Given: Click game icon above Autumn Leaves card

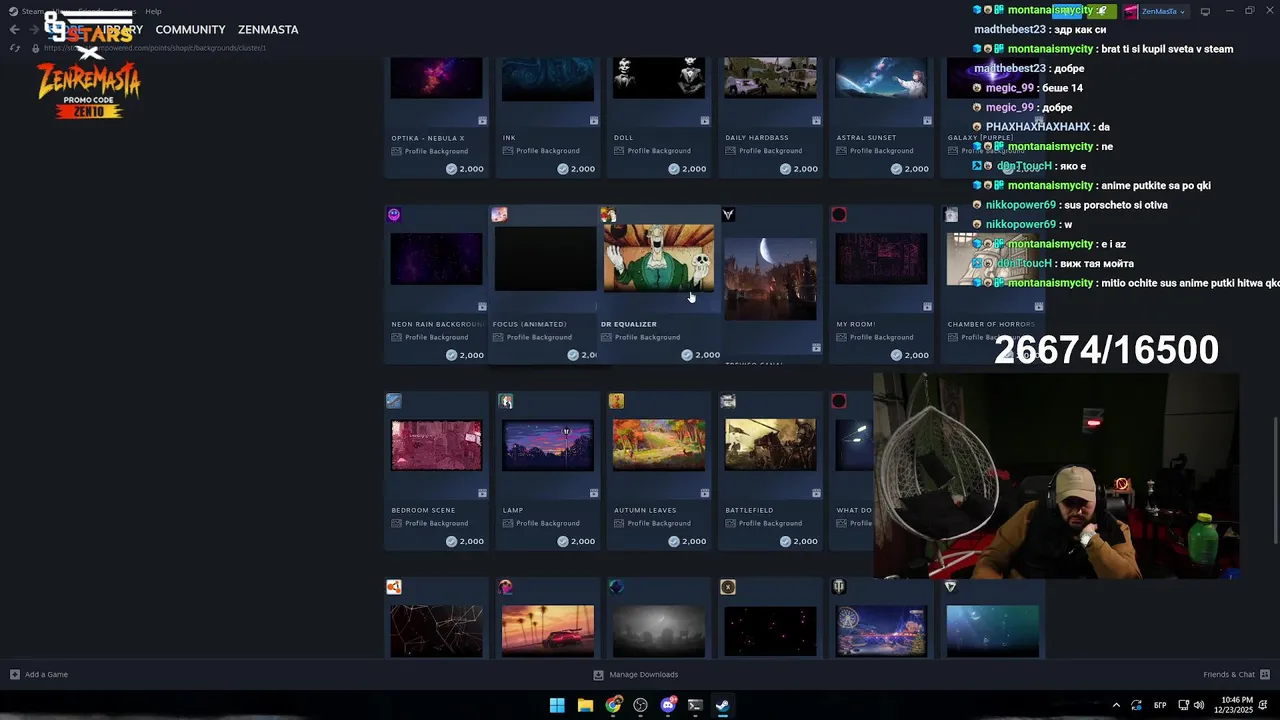Looking at the screenshot, I should (x=616, y=401).
